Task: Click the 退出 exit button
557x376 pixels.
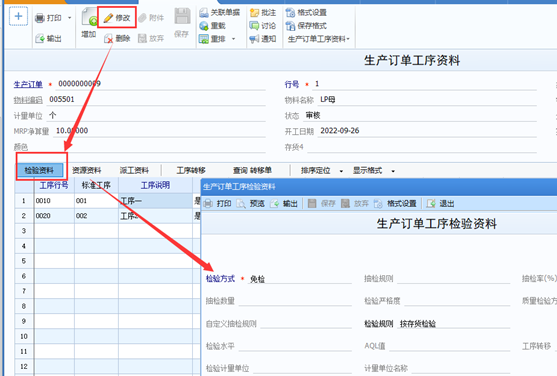Action: [x=441, y=204]
